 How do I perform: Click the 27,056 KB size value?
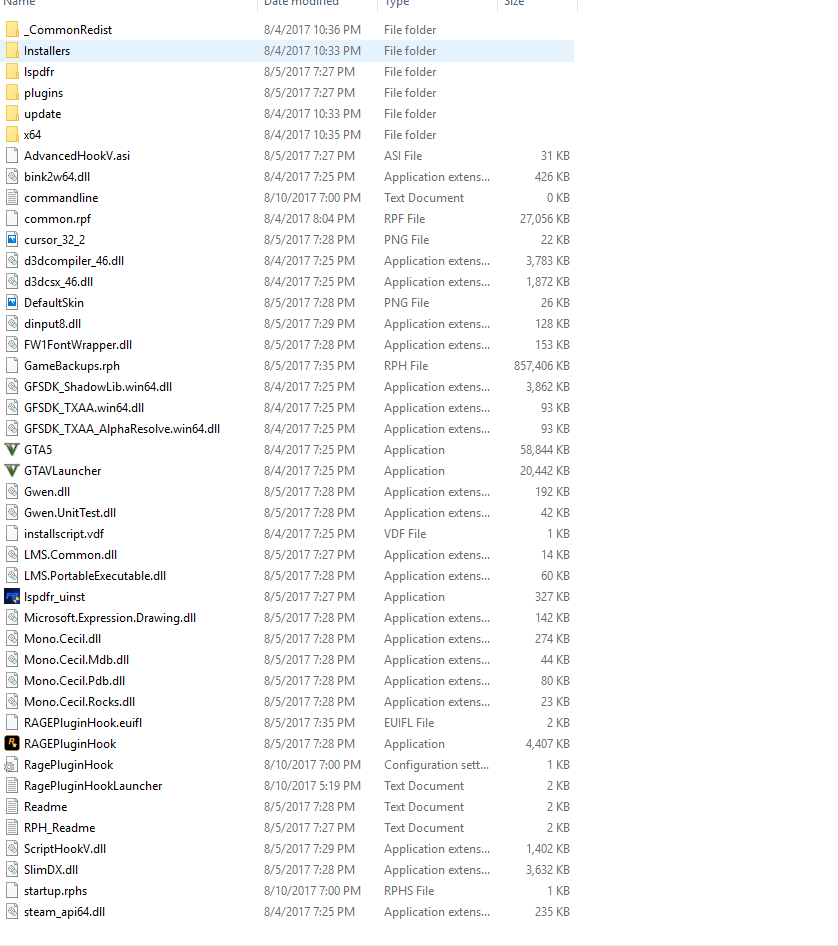click(545, 218)
